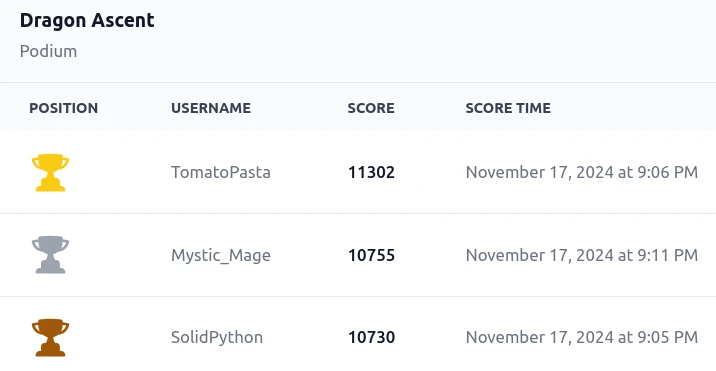
Task: Open TomatoPasta's username entry
Action: pos(221,172)
